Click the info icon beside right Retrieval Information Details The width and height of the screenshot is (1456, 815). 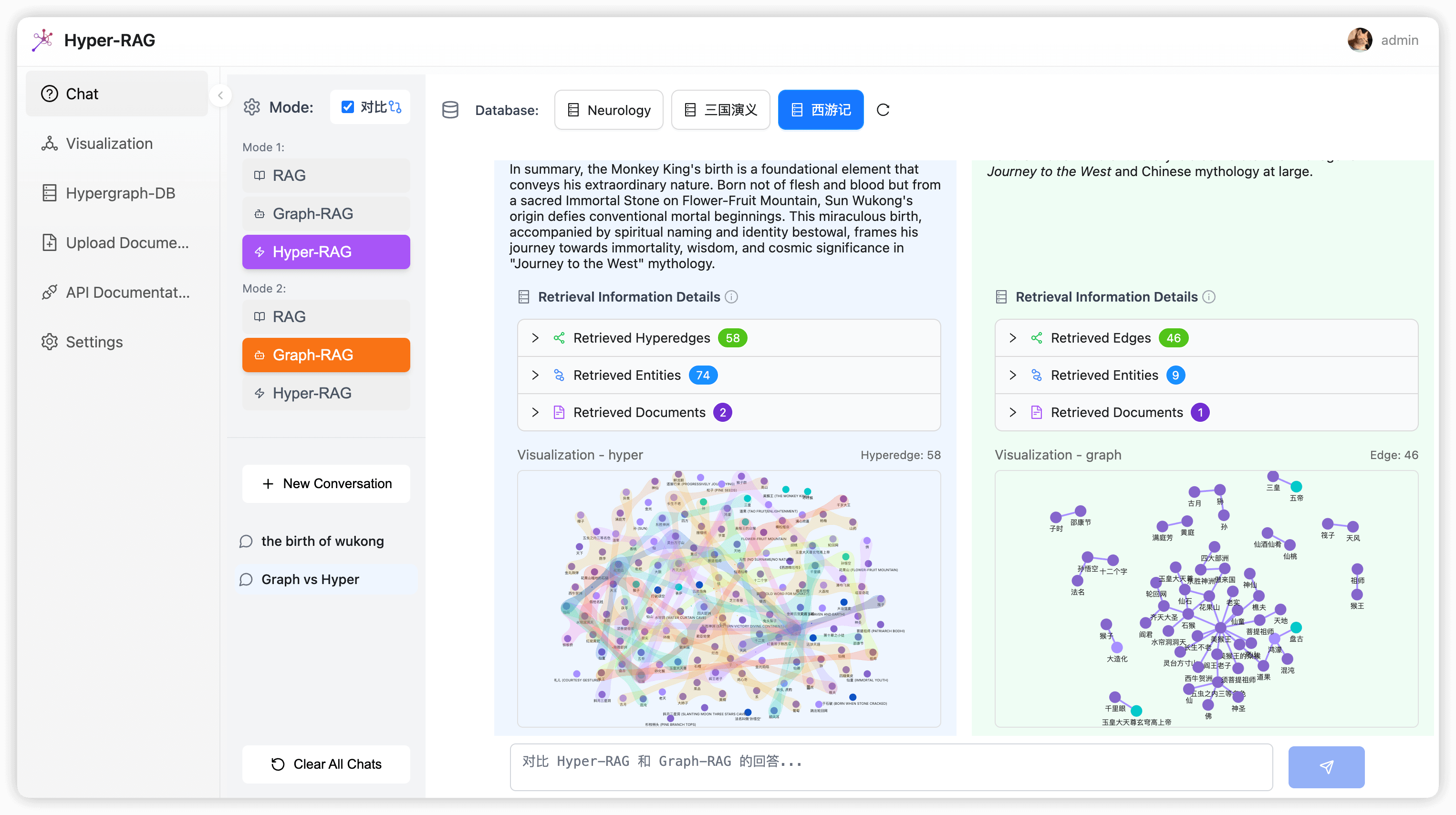pyautogui.click(x=1209, y=297)
